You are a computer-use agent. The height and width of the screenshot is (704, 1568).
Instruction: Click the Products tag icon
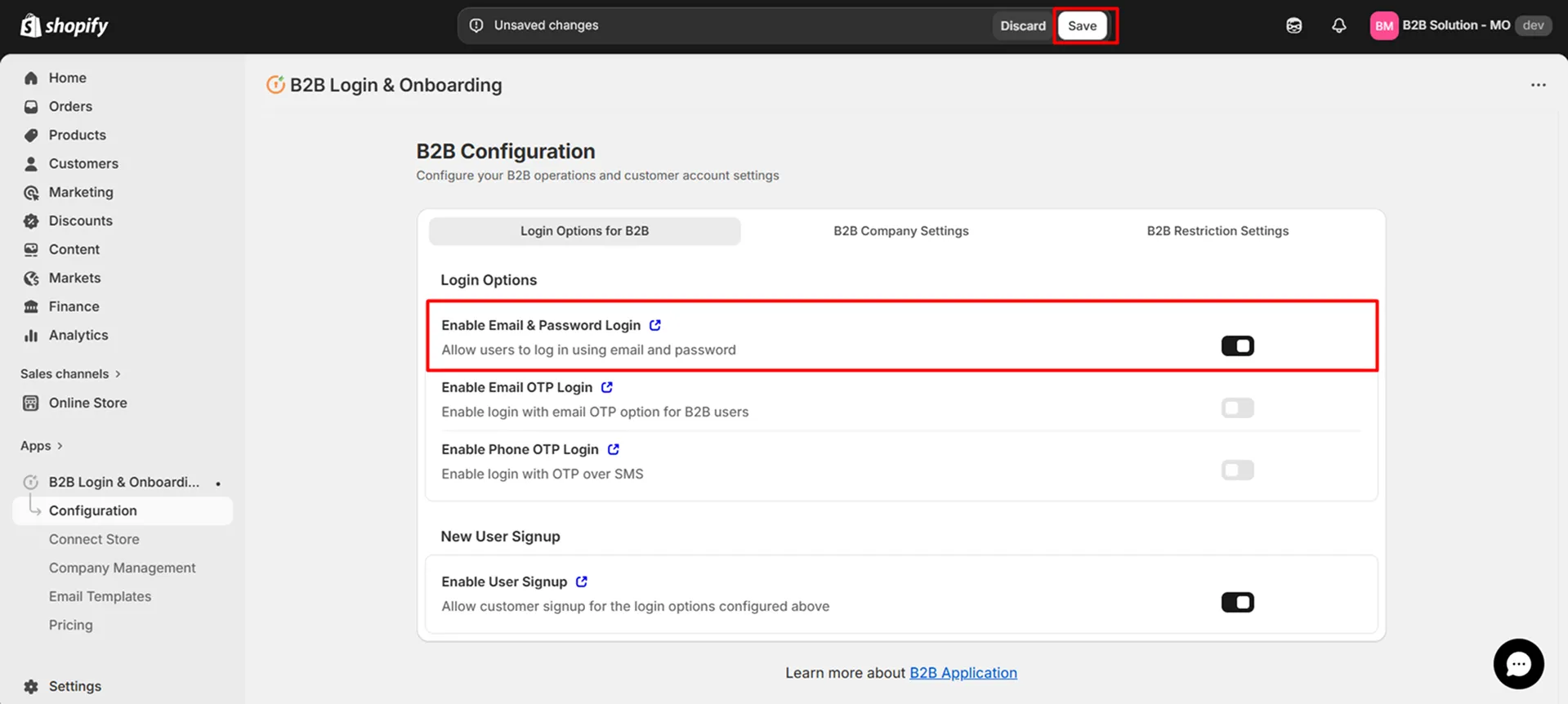point(31,135)
